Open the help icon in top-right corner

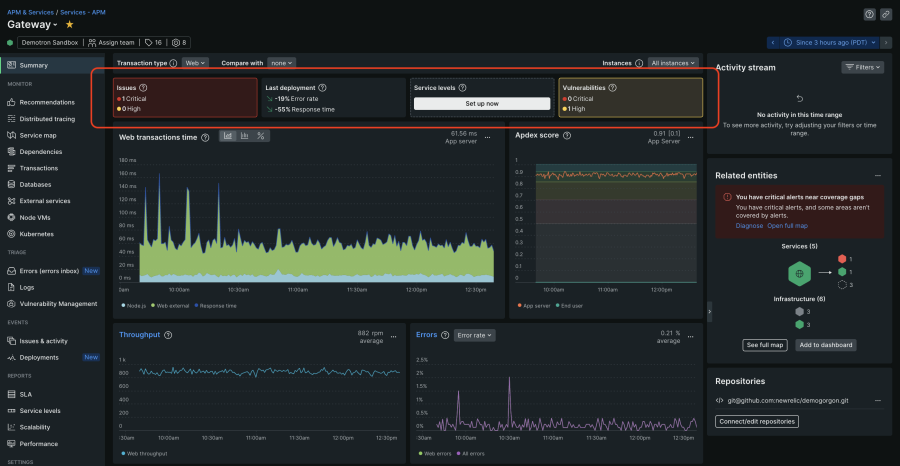coord(869,14)
